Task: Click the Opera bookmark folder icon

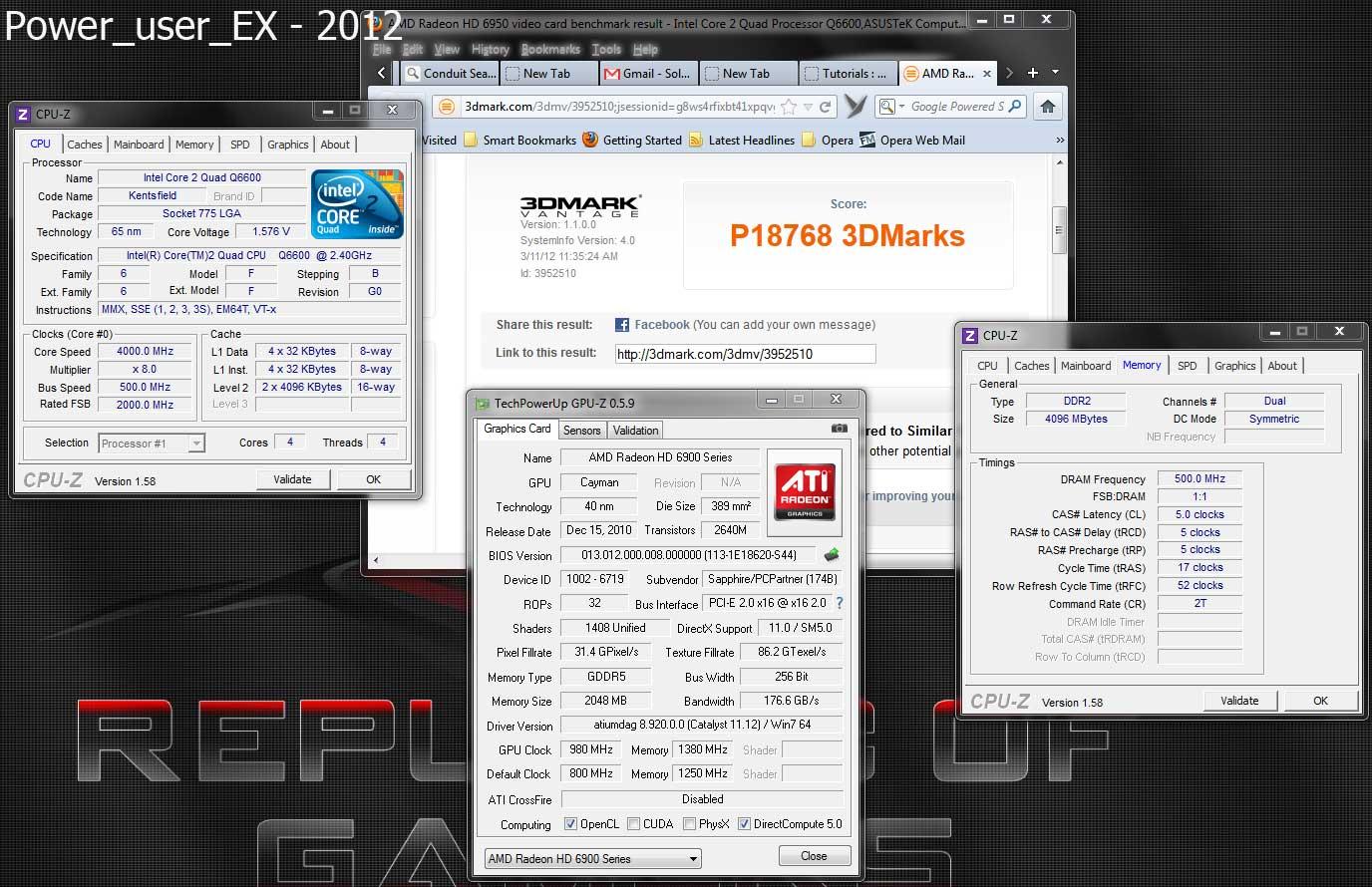Action: point(809,140)
